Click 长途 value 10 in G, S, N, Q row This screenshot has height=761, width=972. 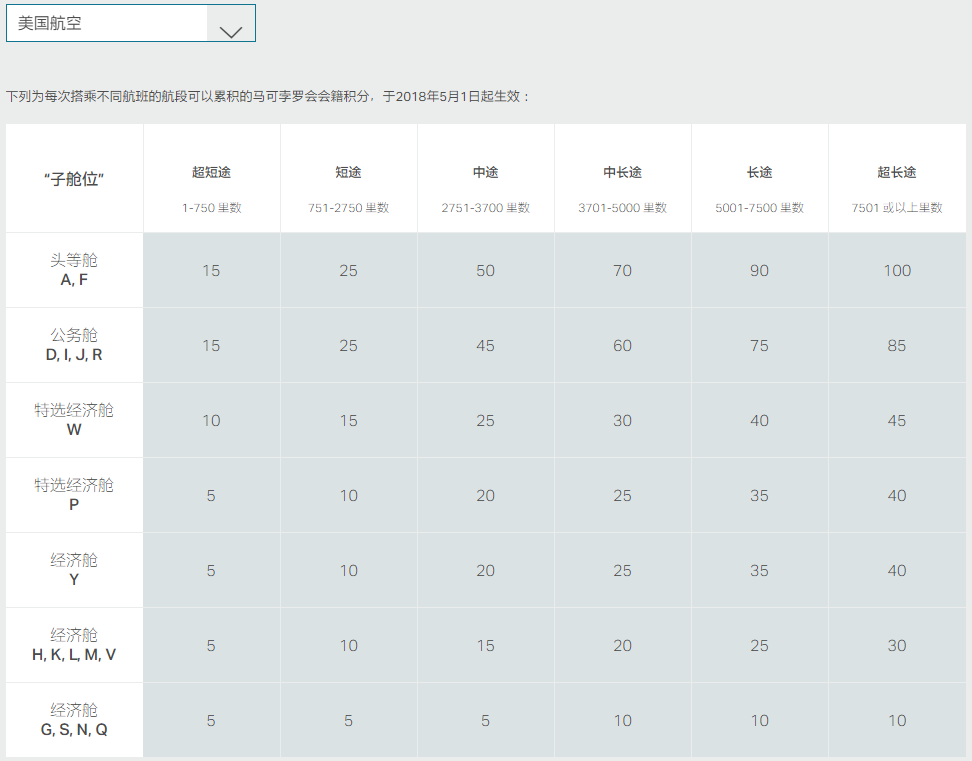(x=759, y=721)
